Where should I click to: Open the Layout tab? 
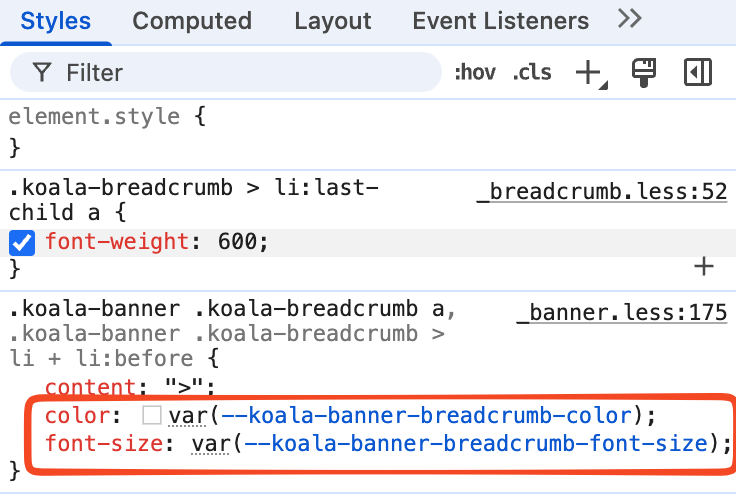333,20
